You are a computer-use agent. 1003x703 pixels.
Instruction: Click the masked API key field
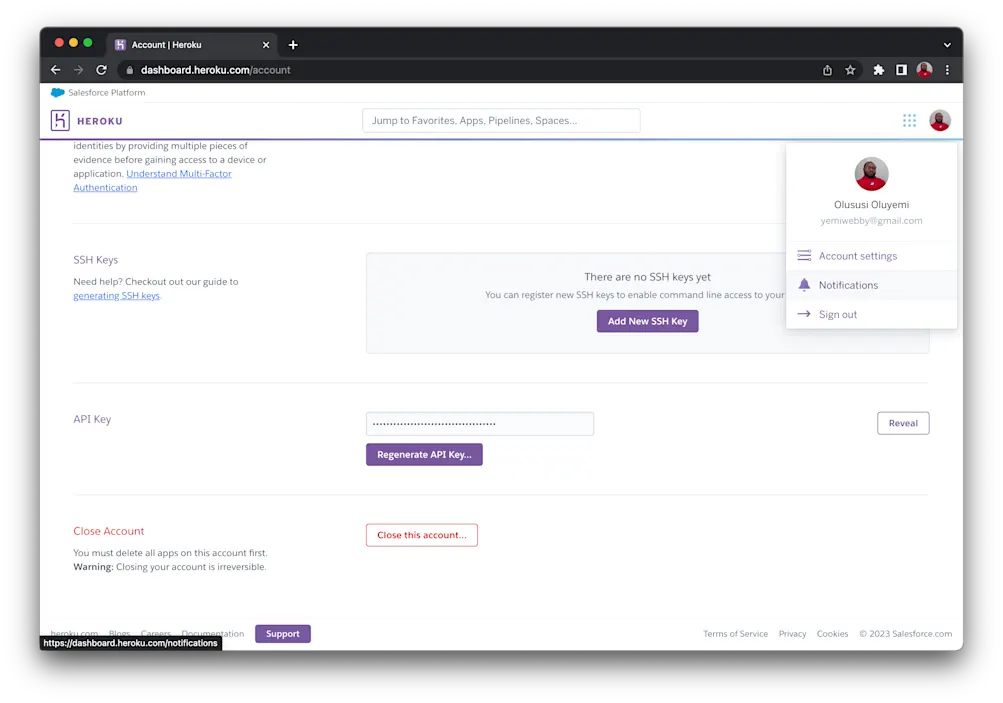[480, 423]
